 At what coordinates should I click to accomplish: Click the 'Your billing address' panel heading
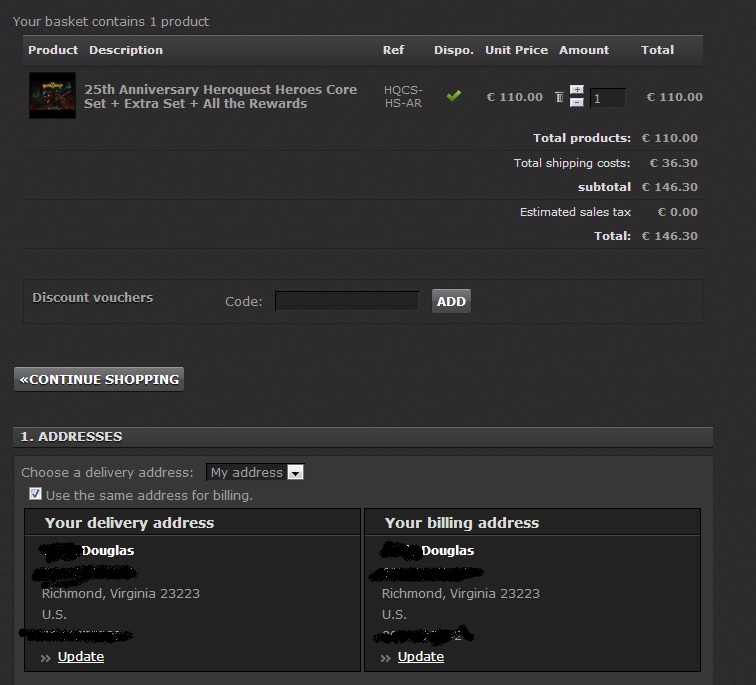(461, 522)
